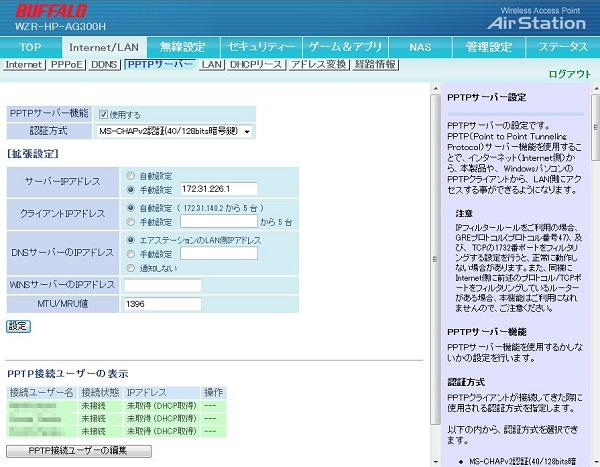The height and width of the screenshot is (467, 600).
Task: Click the ログアウト link
Action: [569, 74]
